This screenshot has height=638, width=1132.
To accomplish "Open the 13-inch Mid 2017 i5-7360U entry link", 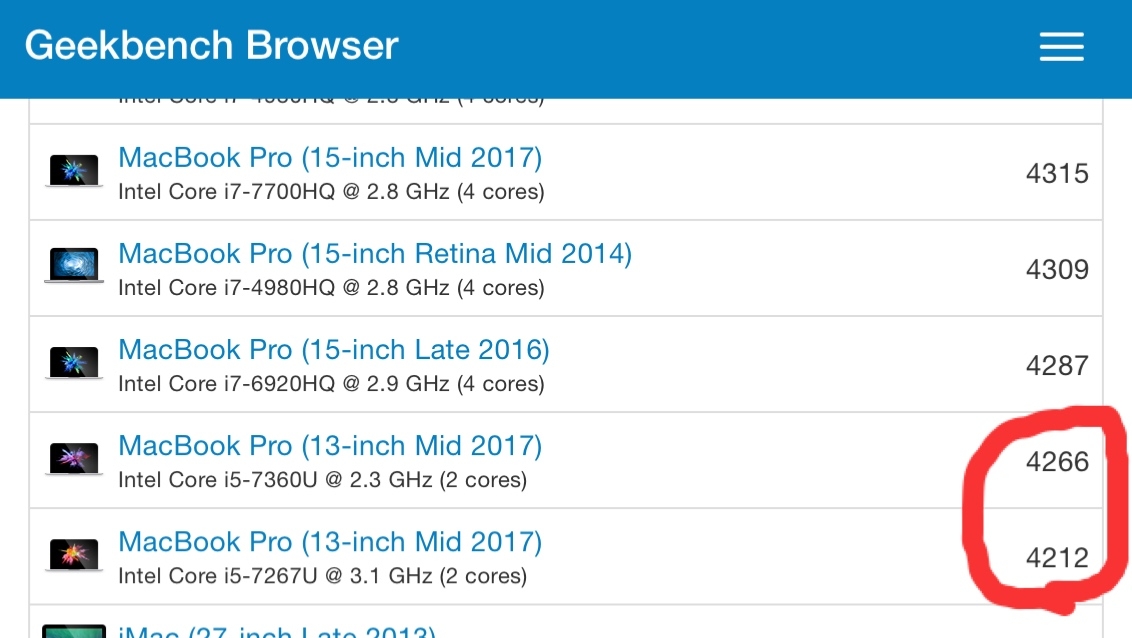I will (330, 446).
